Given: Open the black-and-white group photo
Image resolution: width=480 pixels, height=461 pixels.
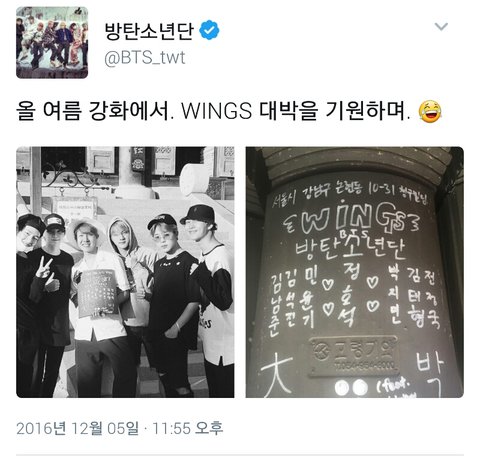Looking at the screenshot, I should (x=125, y=272).
